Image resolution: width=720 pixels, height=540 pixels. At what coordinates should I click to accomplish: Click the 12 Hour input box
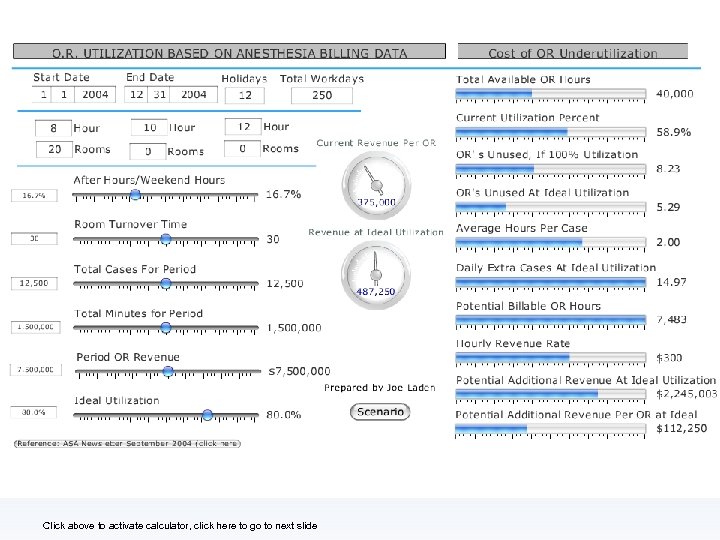243,127
